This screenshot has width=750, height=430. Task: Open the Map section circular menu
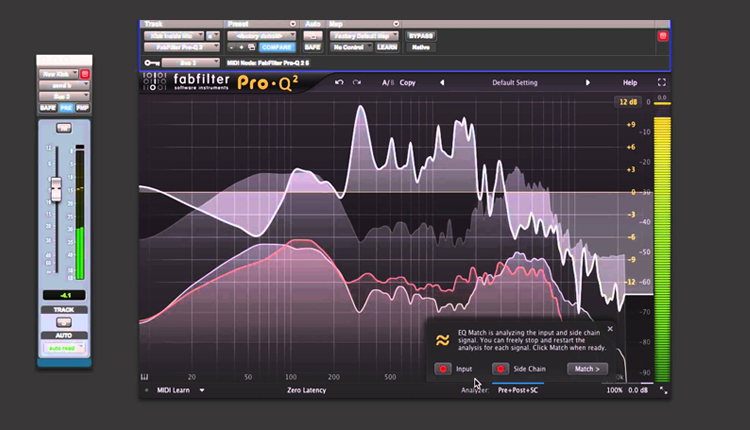(x=396, y=24)
